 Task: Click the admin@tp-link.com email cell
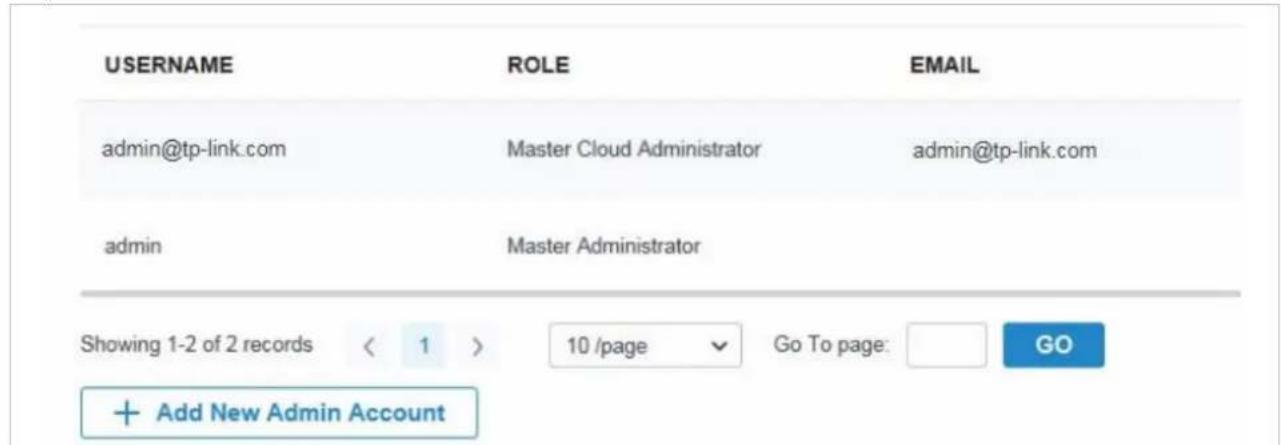tap(1004, 151)
